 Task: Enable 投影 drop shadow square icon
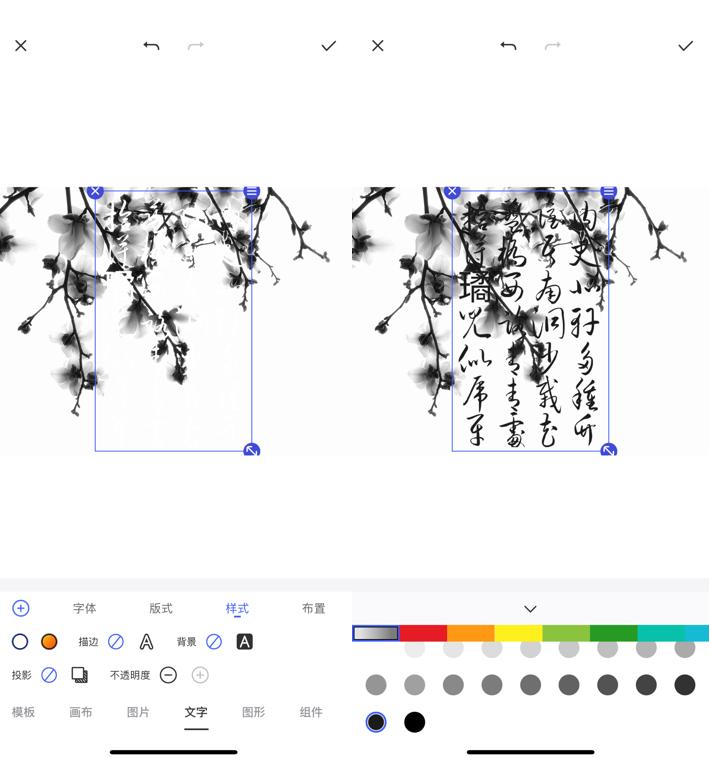point(80,675)
